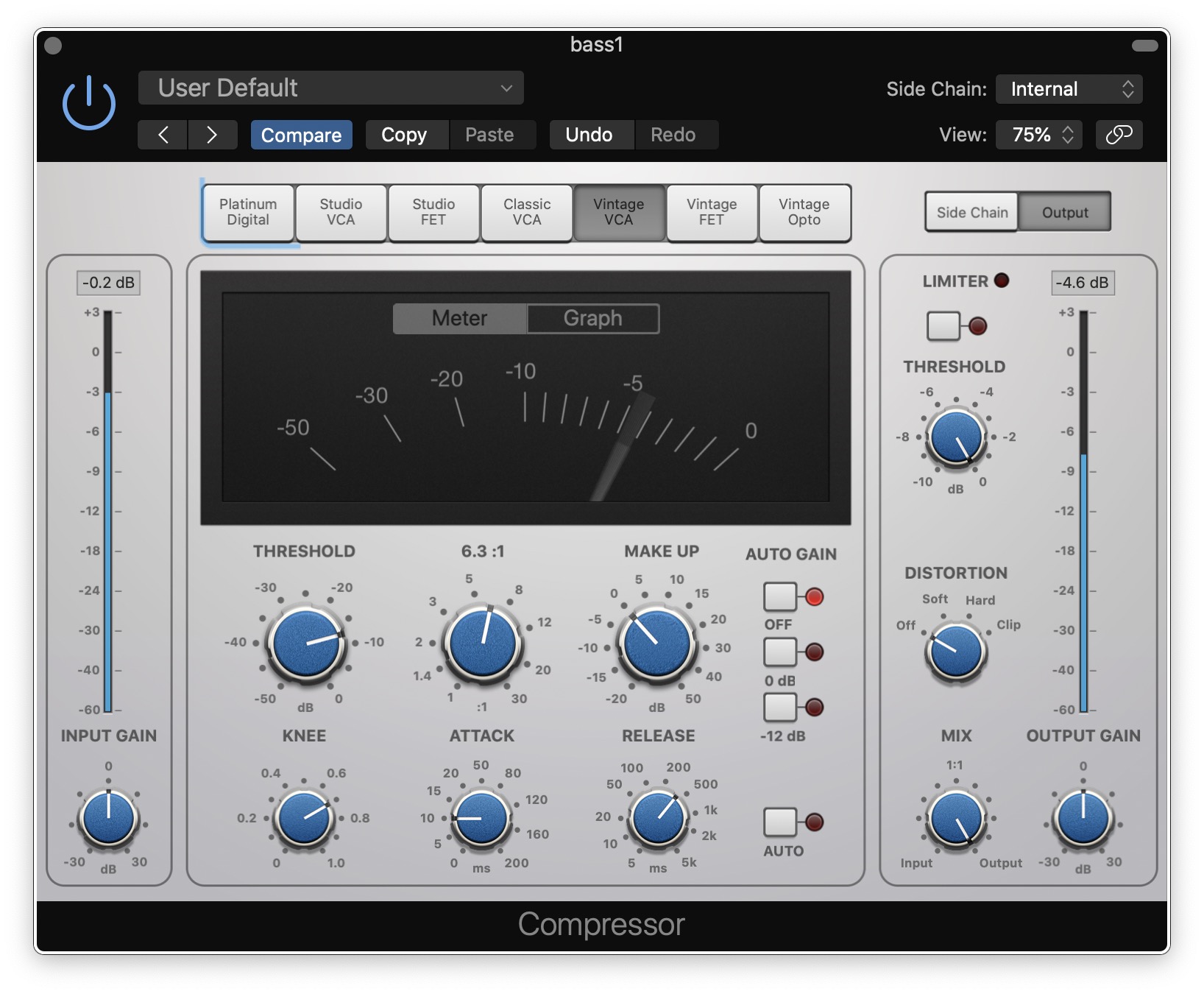1204x994 pixels.
Task: Enable the Limiter switch
Action: 943,325
